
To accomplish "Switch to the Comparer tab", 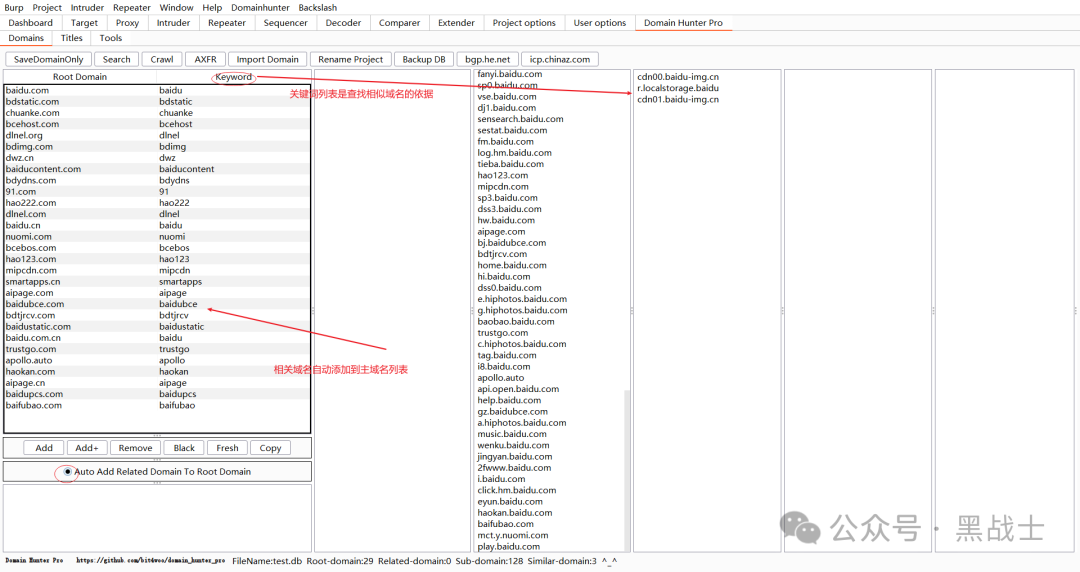I will pyautogui.click(x=399, y=23).
